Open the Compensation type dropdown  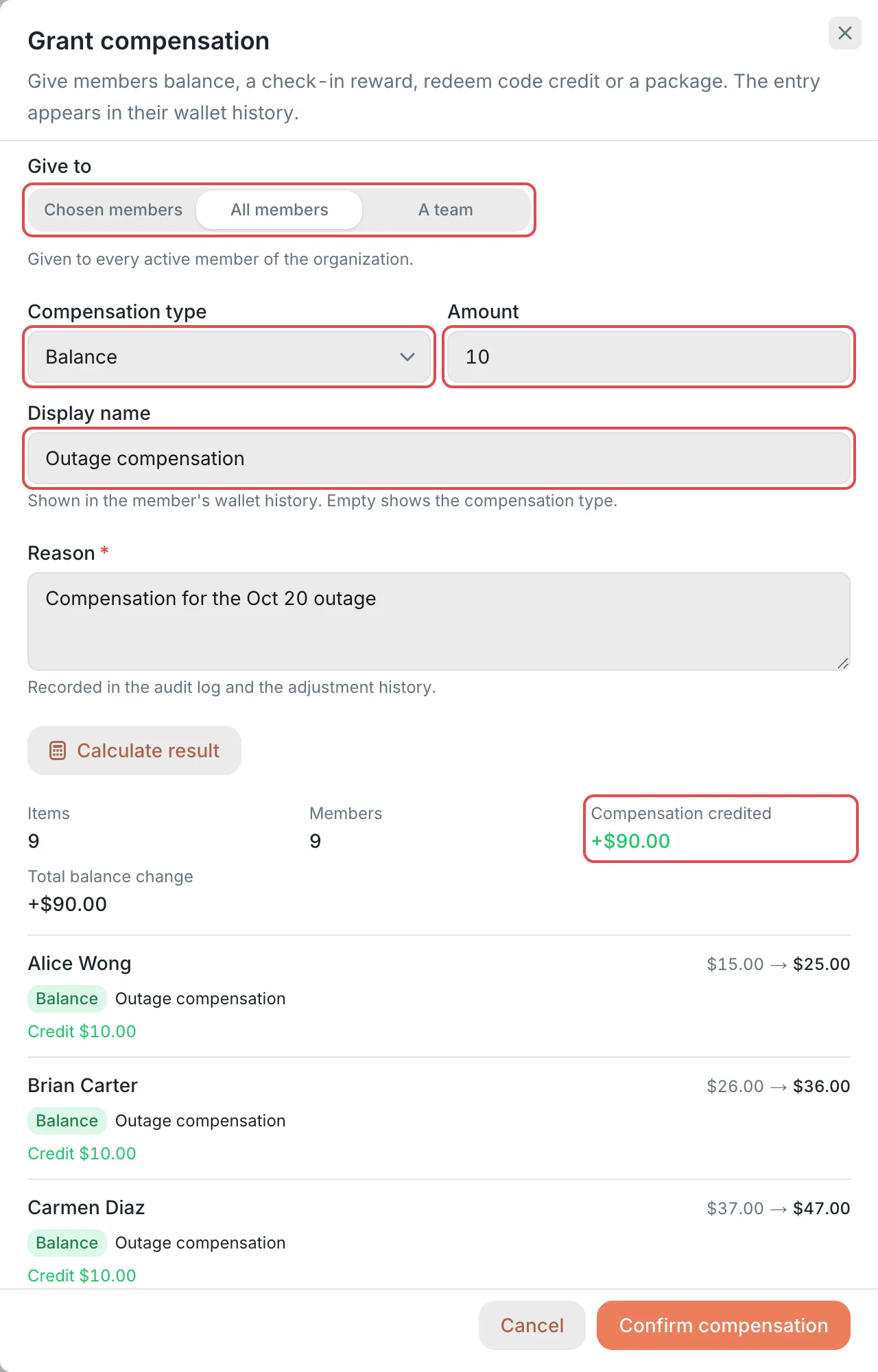pyautogui.click(x=229, y=357)
